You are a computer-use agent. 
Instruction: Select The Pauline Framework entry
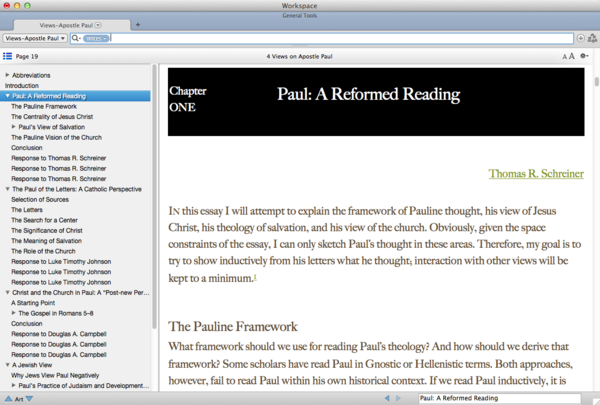tap(44, 106)
